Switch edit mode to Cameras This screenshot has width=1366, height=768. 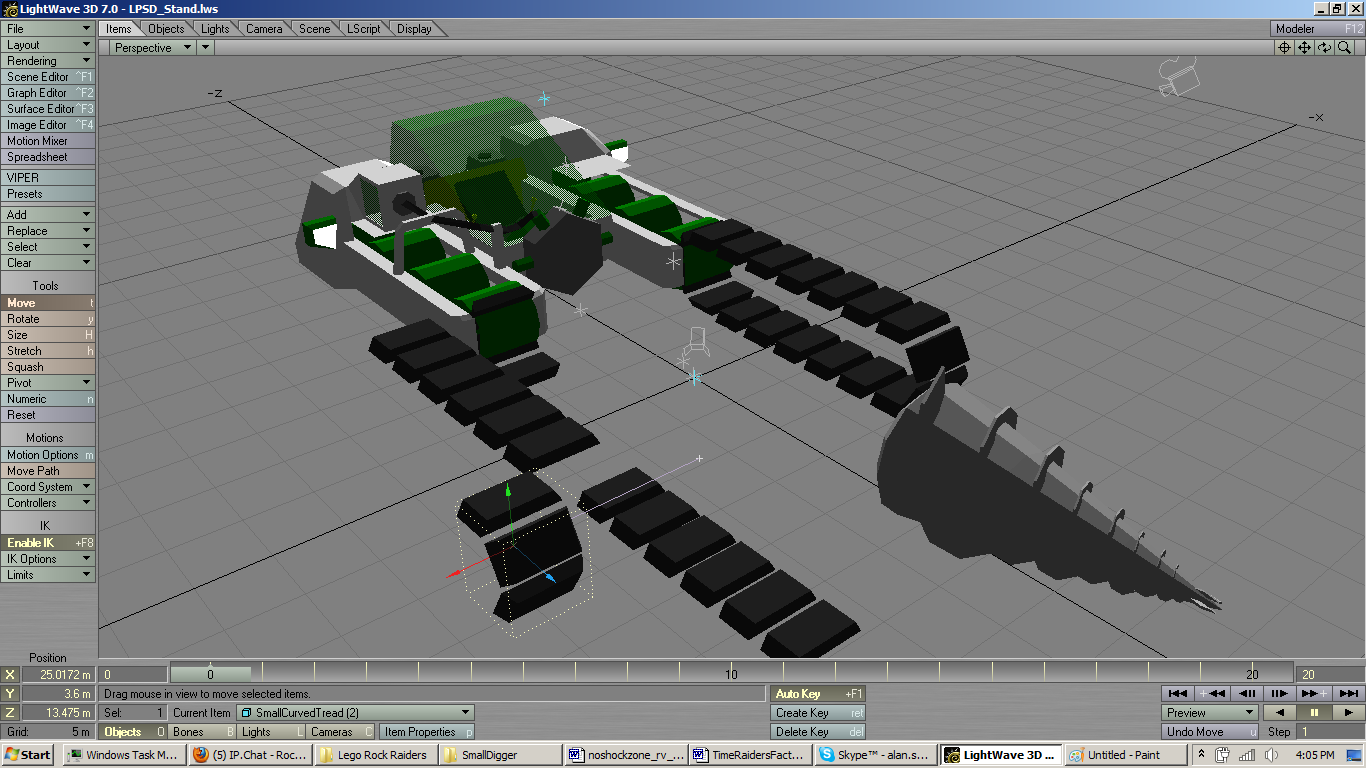341,732
